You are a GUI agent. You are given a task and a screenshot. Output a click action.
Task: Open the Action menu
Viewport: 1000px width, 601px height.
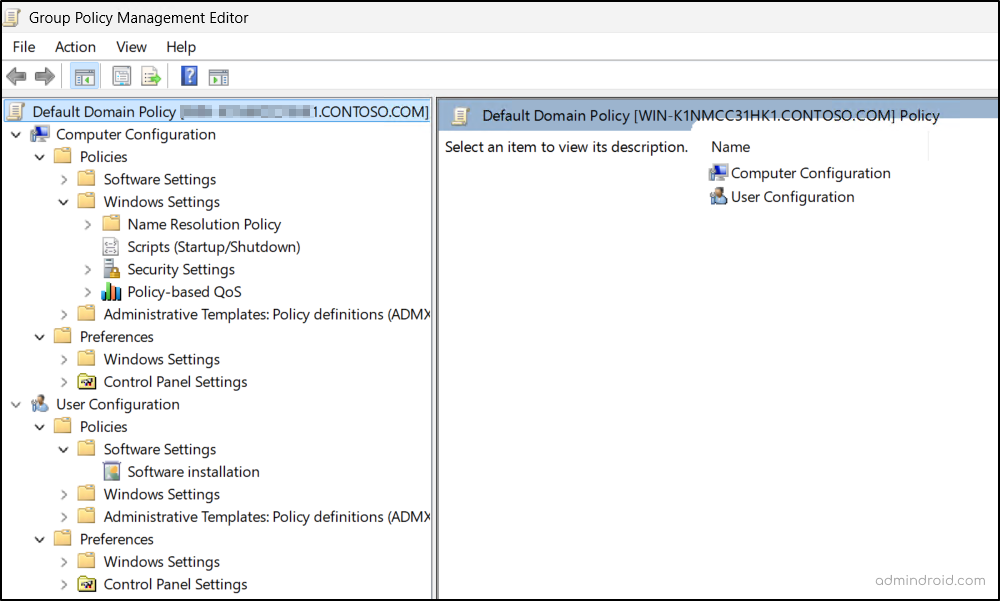[75, 47]
